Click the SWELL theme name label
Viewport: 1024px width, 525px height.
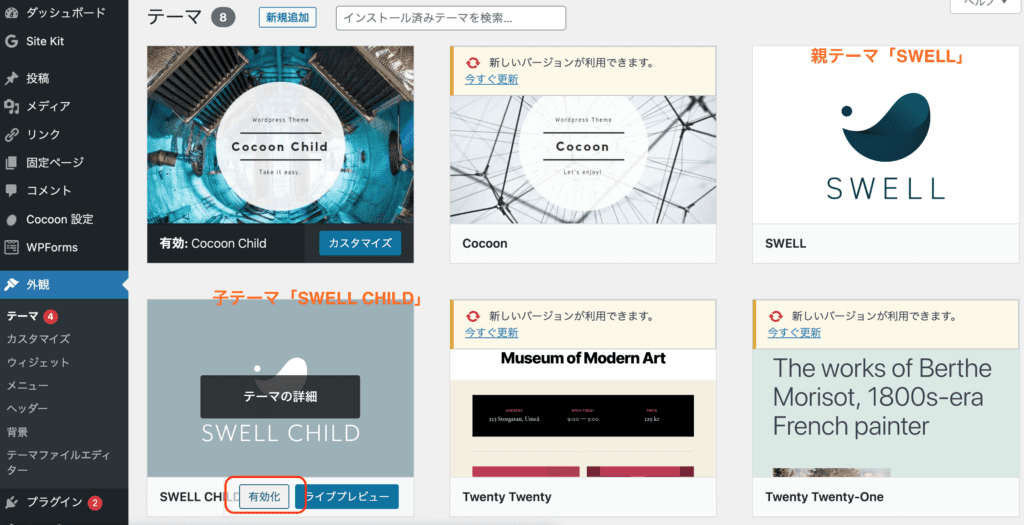pyautogui.click(x=786, y=244)
